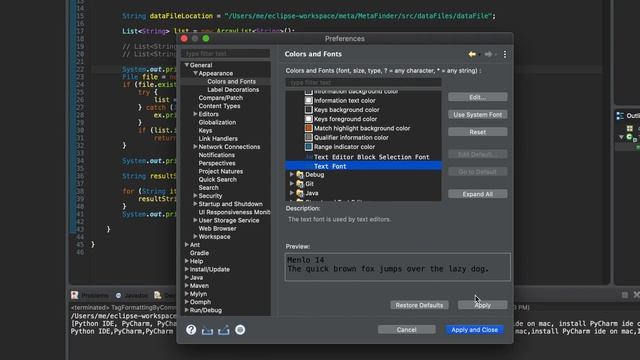The width and height of the screenshot is (640, 360).
Task: Close the Preferences dialog with red button
Action: tap(184, 38)
